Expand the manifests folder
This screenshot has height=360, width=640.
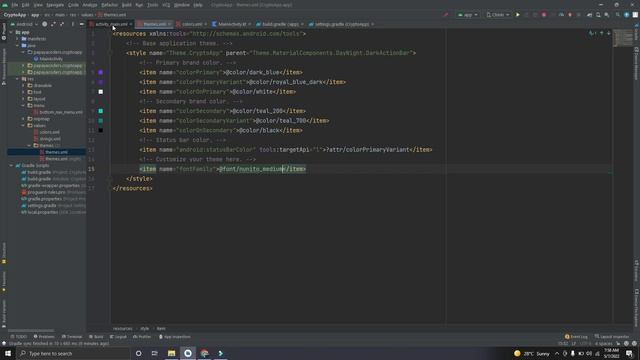pyautogui.click(x=18, y=39)
